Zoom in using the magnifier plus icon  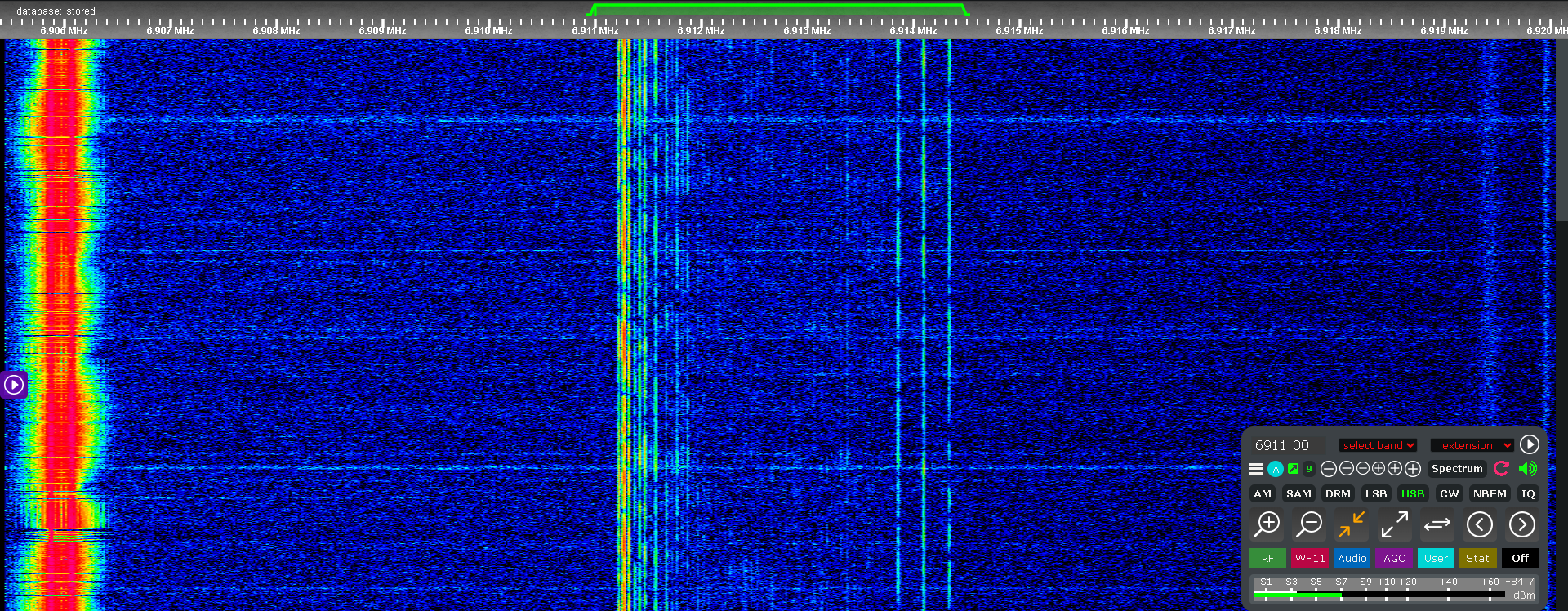tap(1267, 524)
